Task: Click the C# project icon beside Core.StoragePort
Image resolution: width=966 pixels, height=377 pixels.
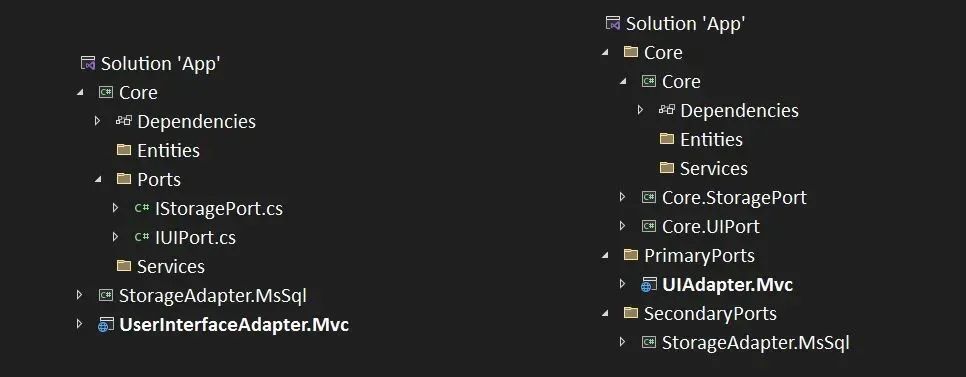Action: pos(649,197)
